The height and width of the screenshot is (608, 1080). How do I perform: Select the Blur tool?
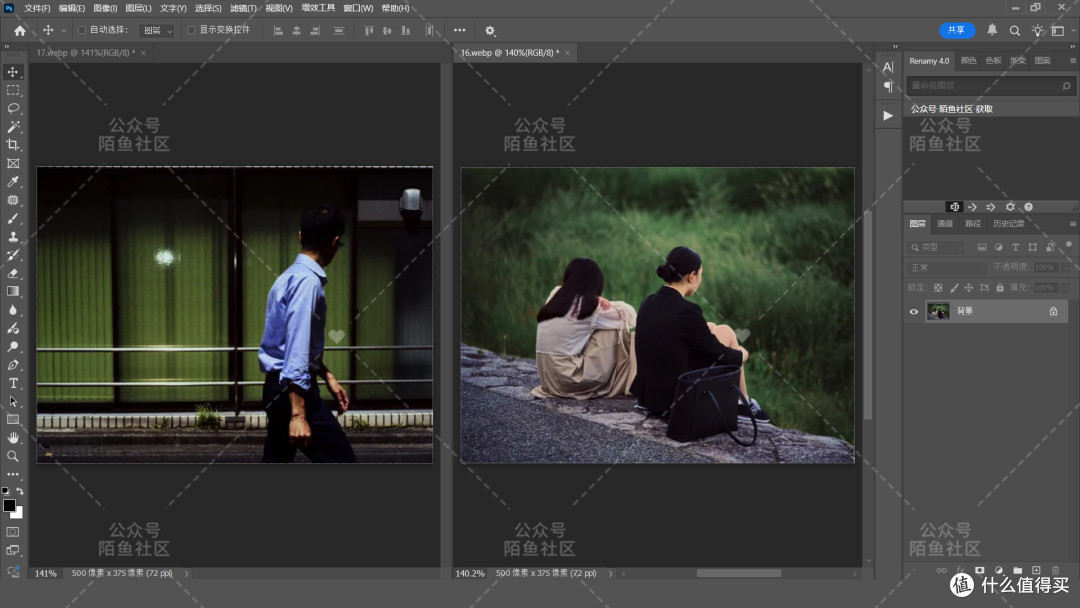13,310
